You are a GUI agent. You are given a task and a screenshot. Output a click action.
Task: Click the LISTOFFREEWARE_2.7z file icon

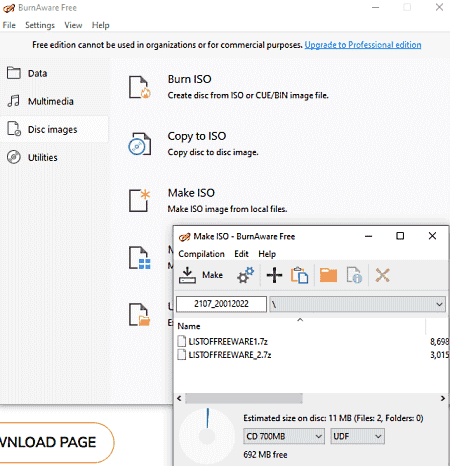click(182, 355)
